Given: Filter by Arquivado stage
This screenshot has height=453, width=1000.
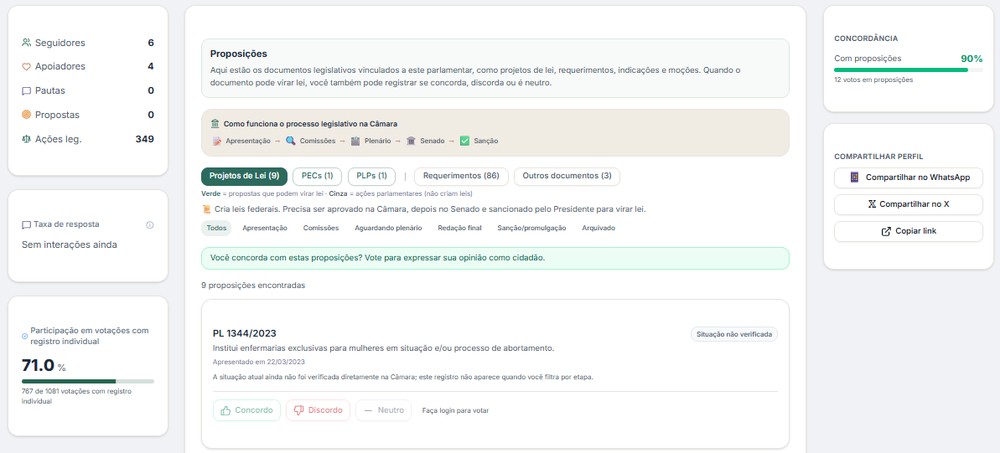Looking at the screenshot, I should tap(598, 228).
